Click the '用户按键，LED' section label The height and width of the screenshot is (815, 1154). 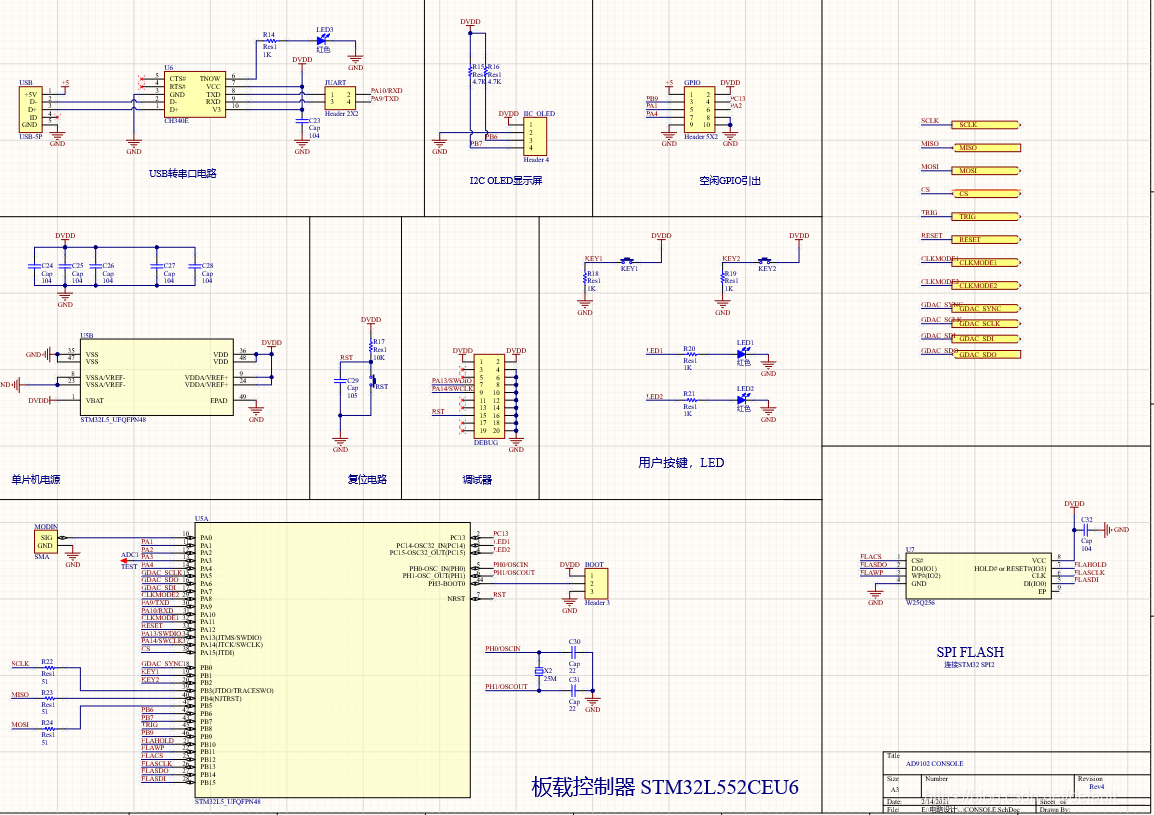[681, 462]
